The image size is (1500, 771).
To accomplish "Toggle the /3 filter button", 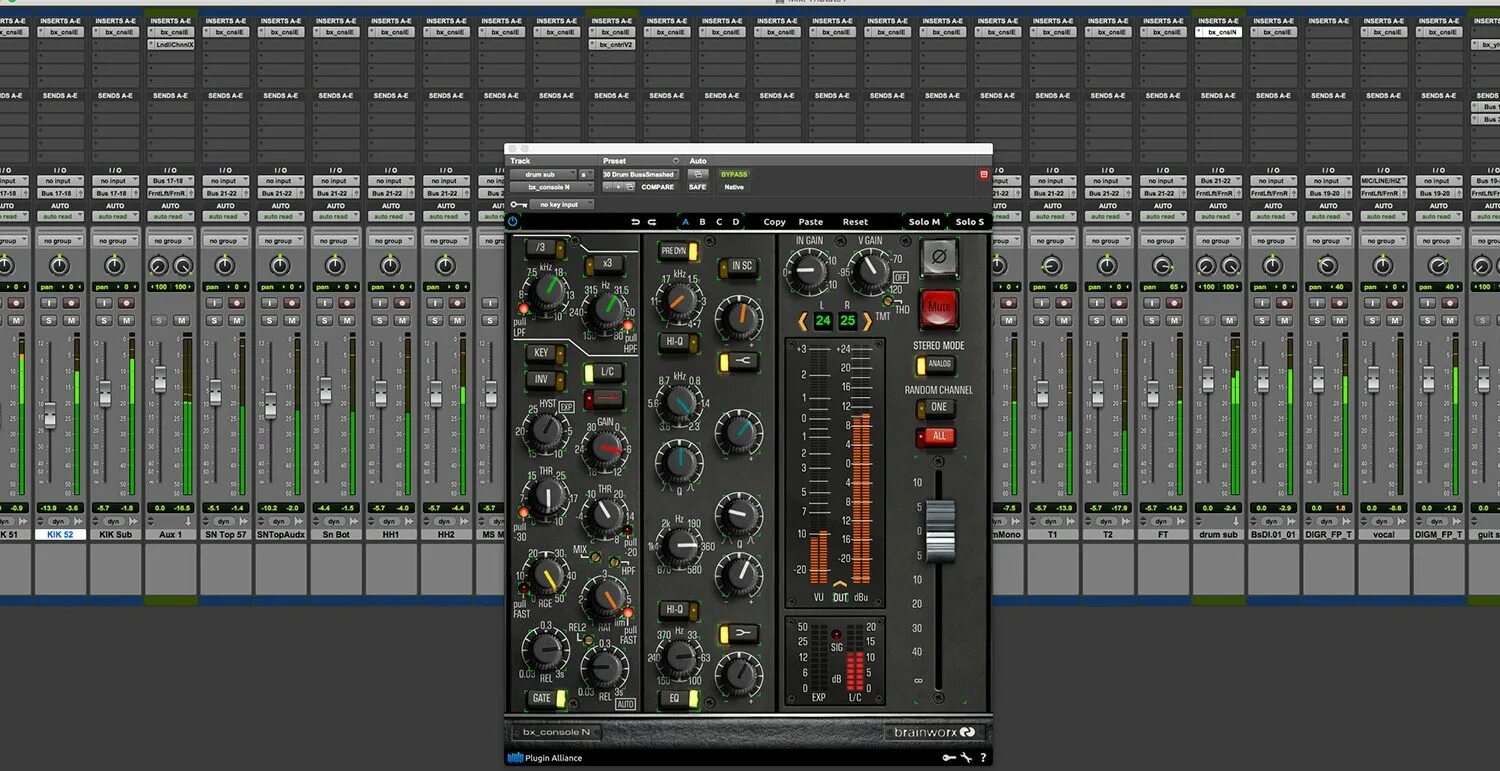I will (546, 248).
